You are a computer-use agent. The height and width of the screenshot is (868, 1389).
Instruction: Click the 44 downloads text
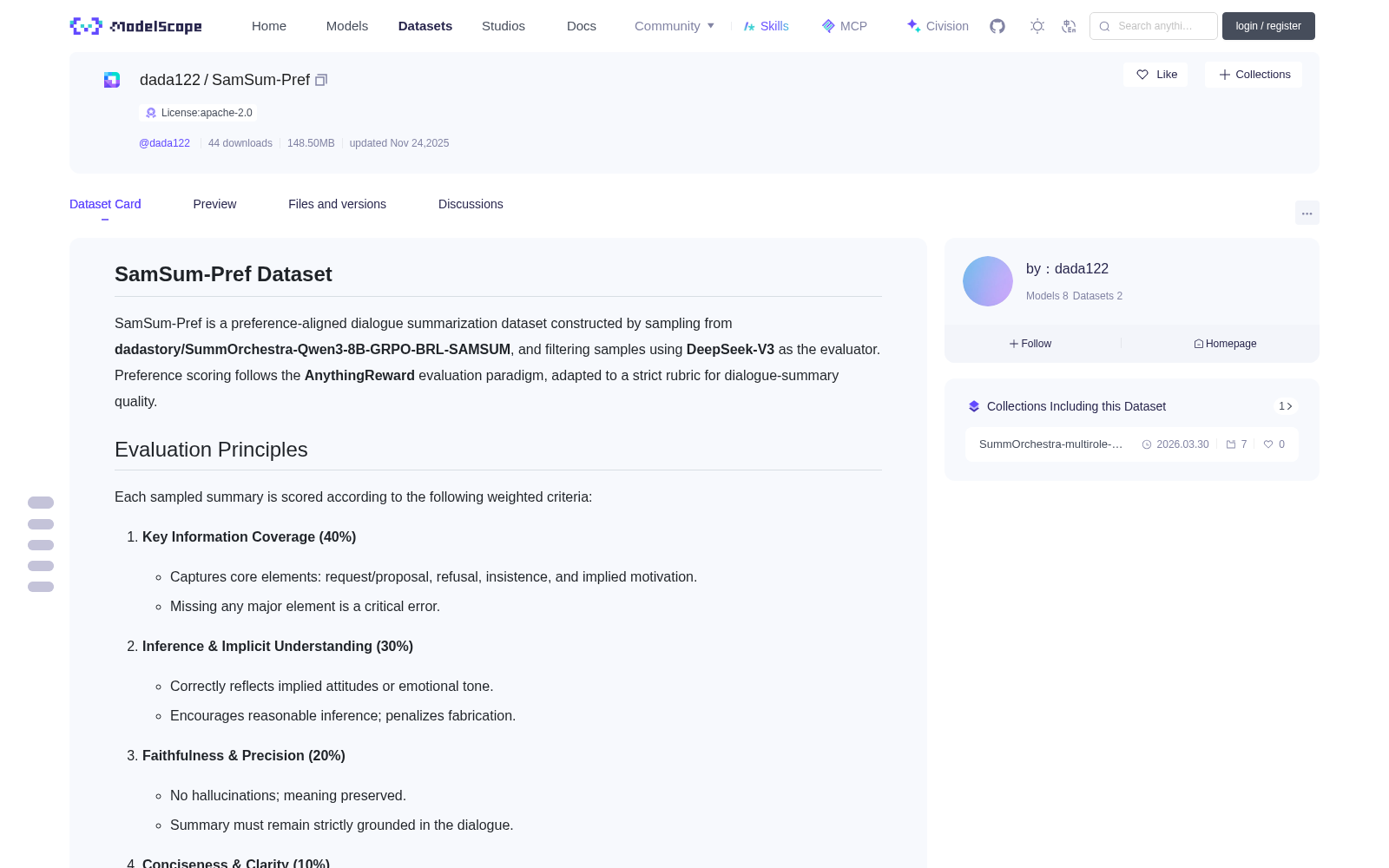tap(240, 143)
